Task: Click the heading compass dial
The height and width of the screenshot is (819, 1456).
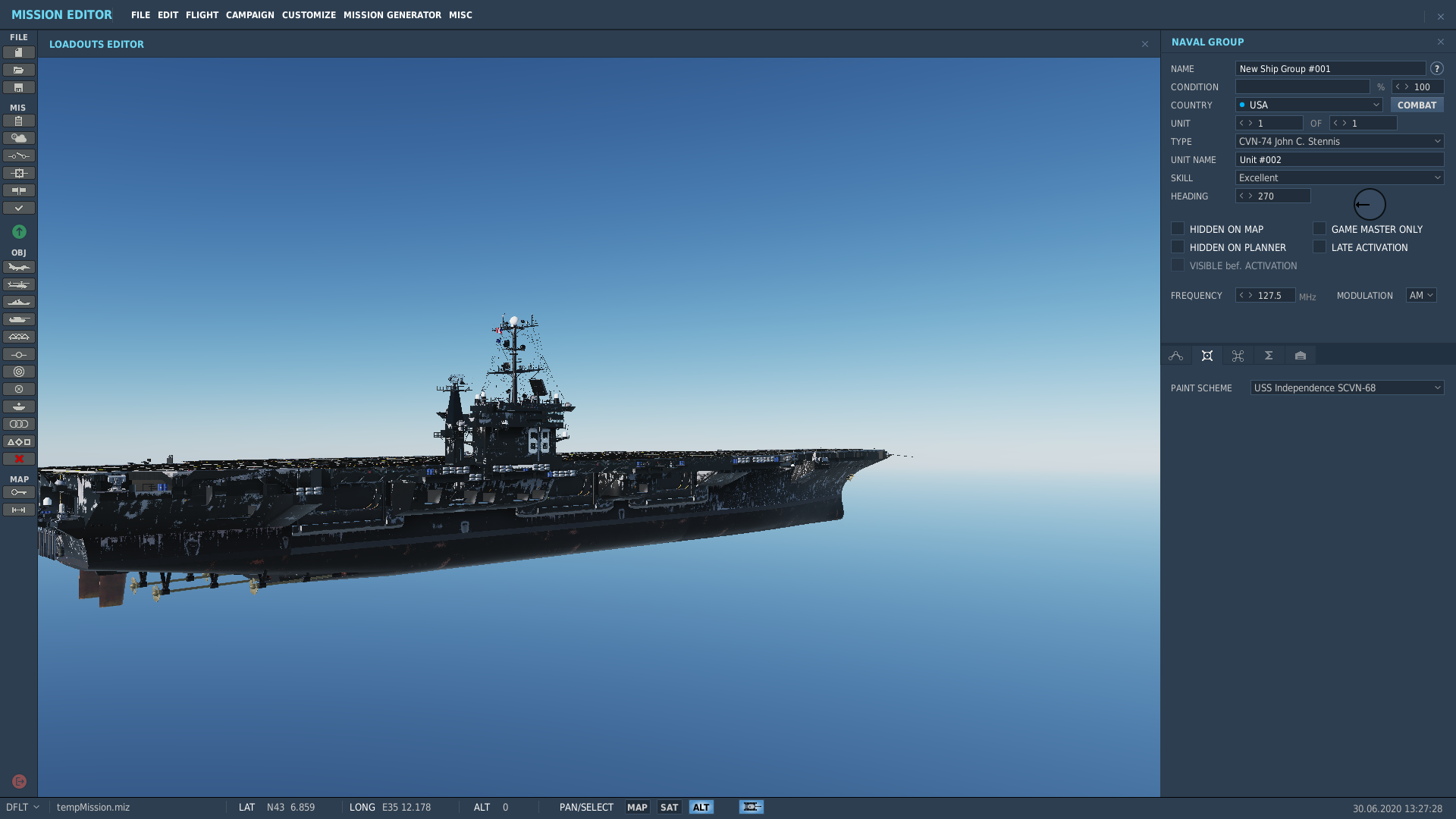Action: (x=1370, y=205)
